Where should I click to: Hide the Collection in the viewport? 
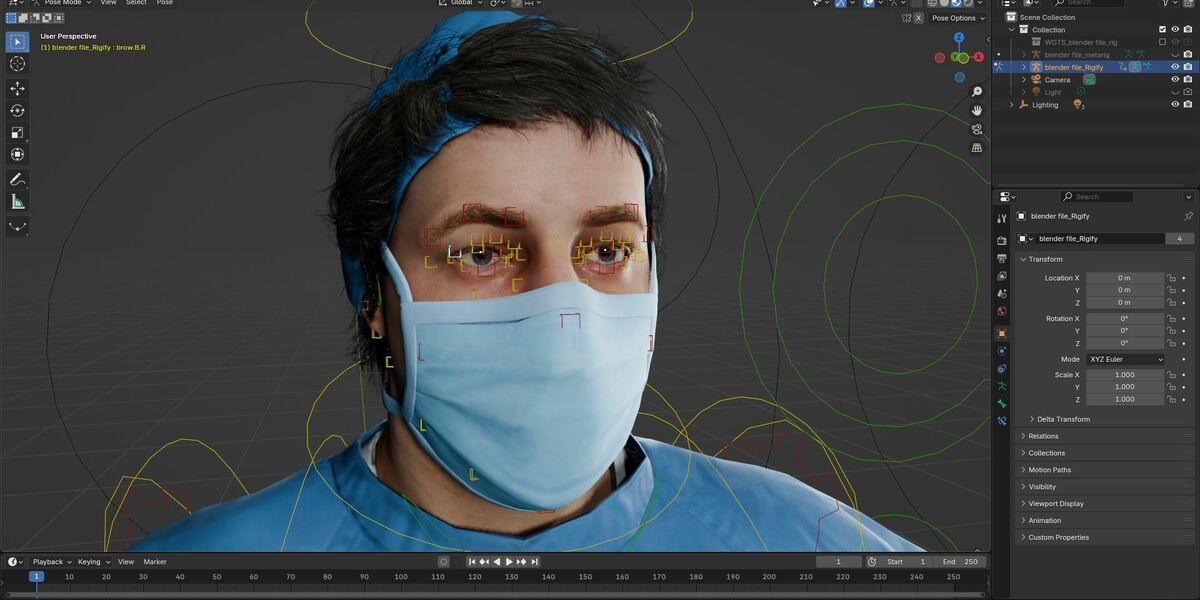pos(1175,30)
